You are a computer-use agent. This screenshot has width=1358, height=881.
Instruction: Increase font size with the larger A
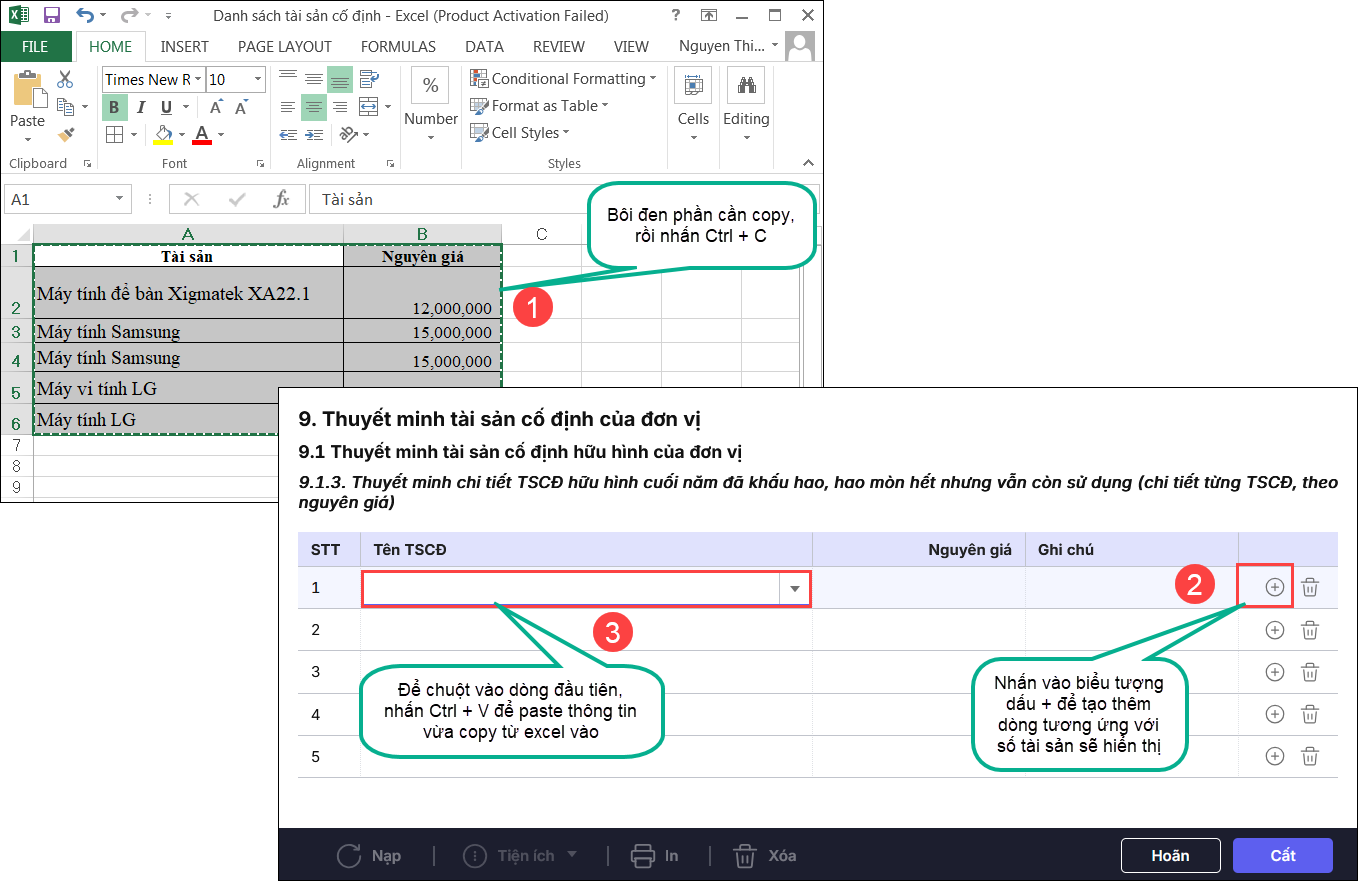[x=217, y=107]
